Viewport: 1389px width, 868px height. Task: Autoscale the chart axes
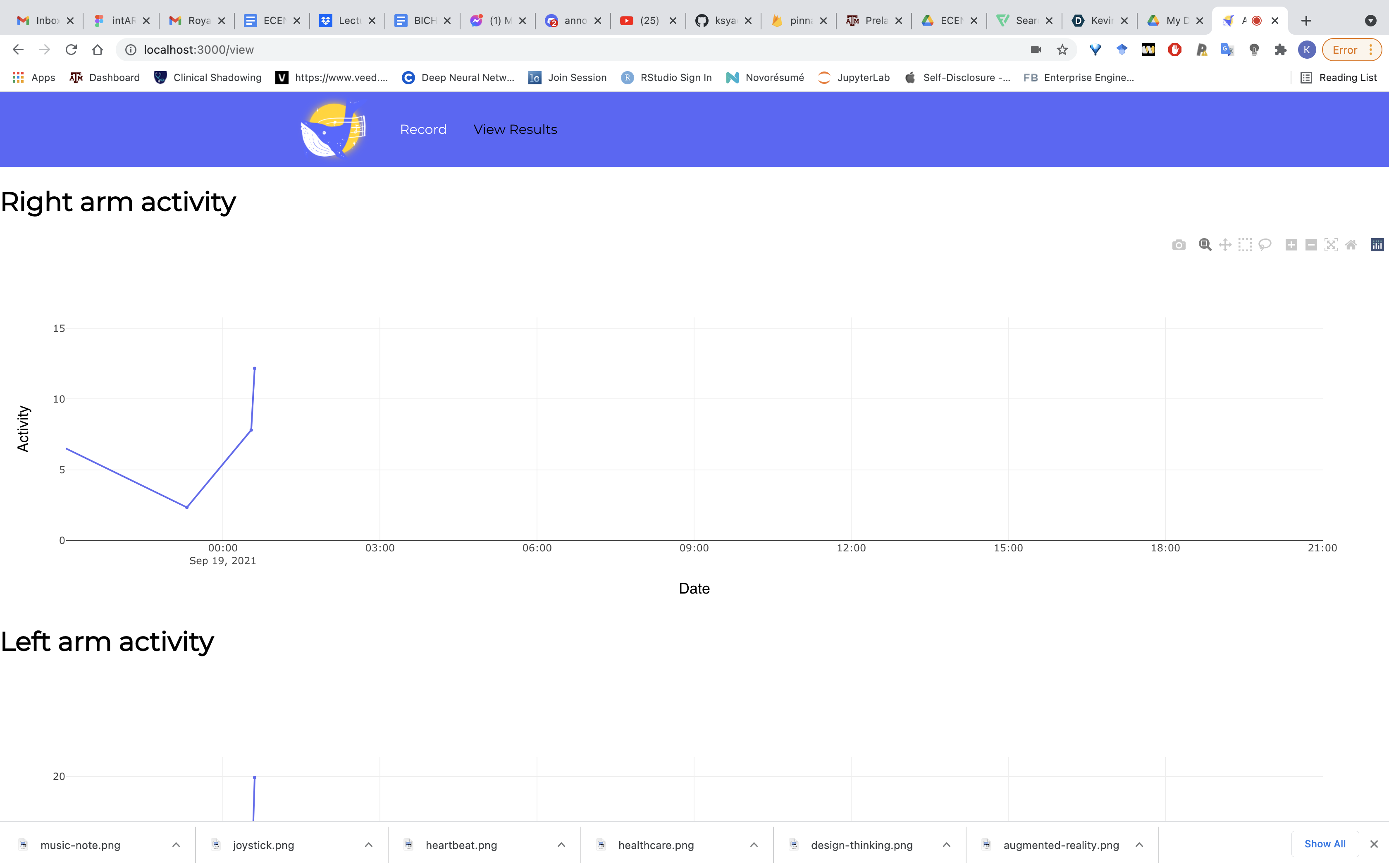[x=1330, y=245]
